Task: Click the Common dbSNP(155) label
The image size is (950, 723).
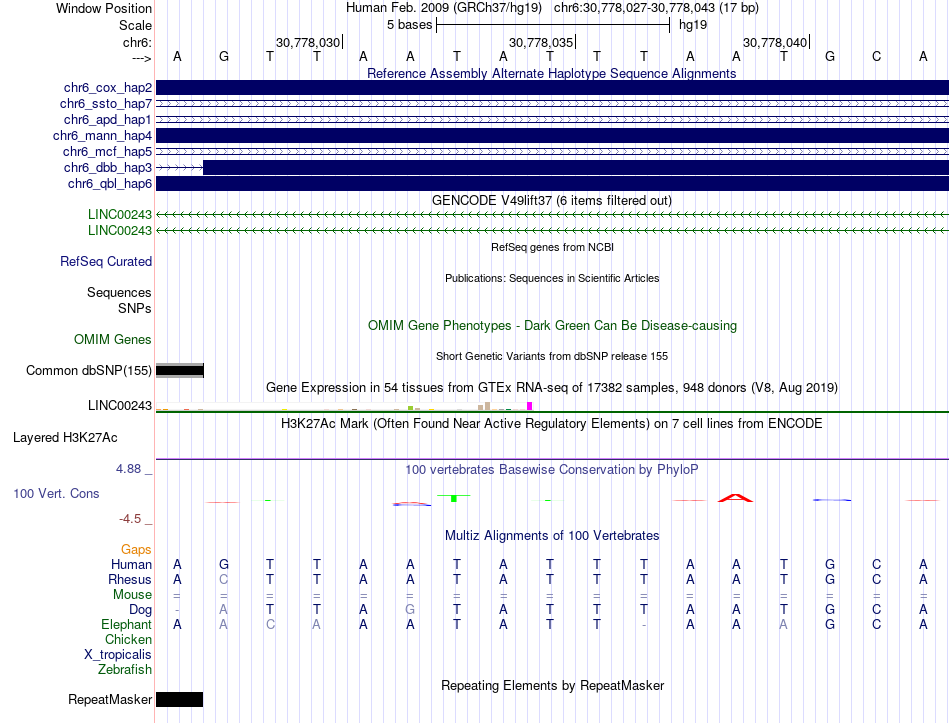Action: (x=89, y=370)
